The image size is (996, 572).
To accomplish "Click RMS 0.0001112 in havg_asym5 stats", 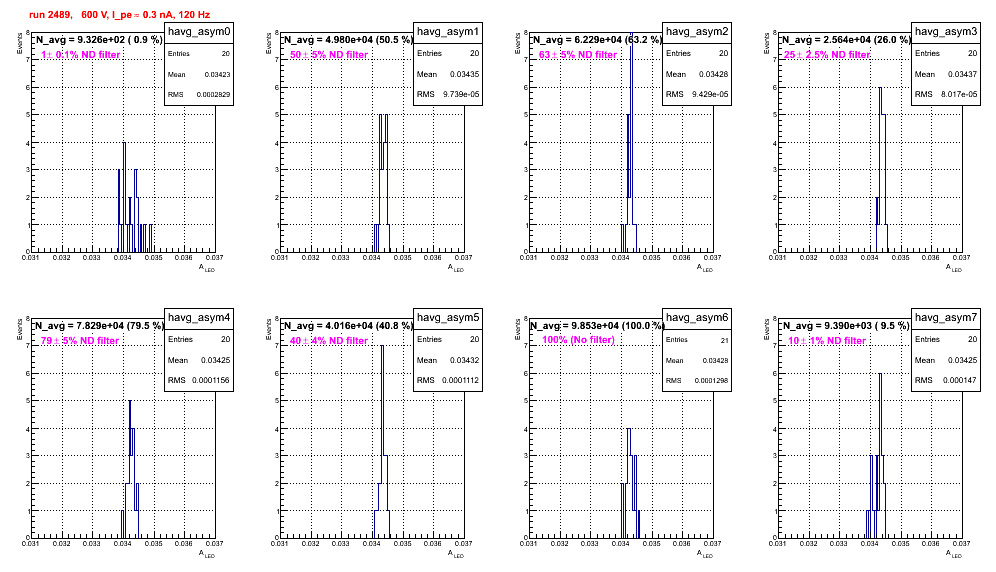I will (x=448, y=381).
